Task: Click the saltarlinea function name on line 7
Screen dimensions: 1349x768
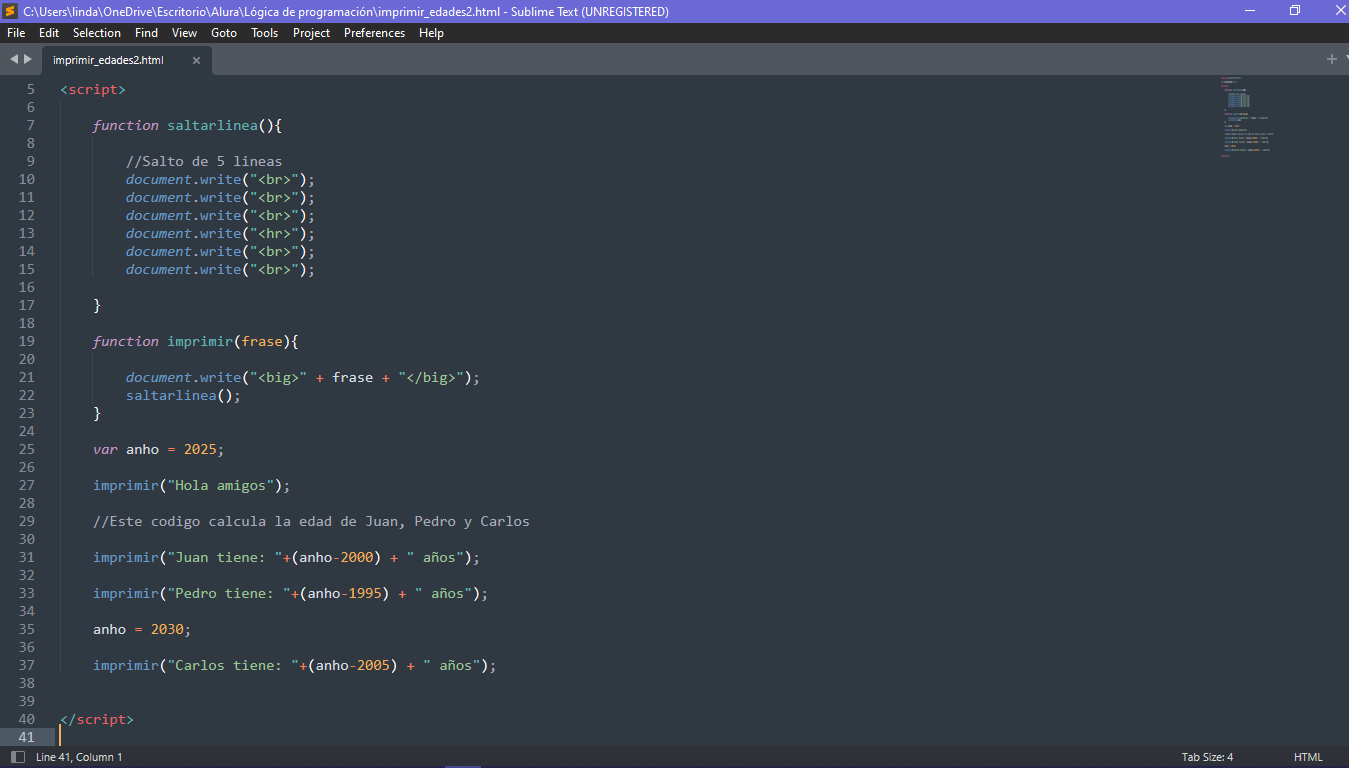Action: coord(213,125)
